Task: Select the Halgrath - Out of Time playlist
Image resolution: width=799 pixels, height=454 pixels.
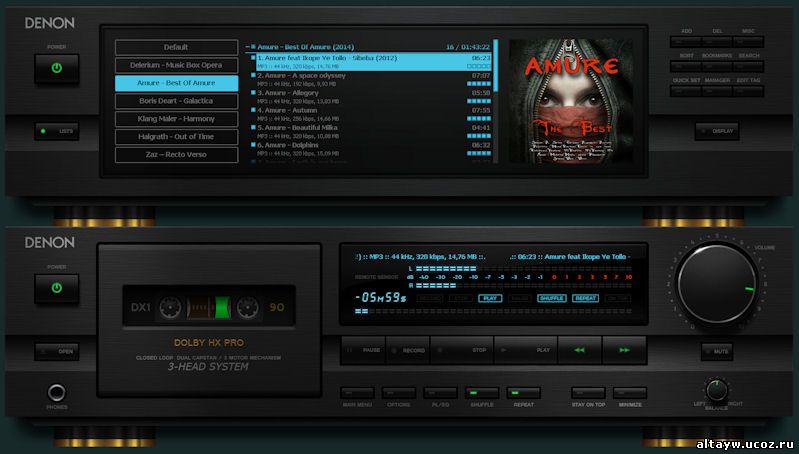Action: coord(176,137)
